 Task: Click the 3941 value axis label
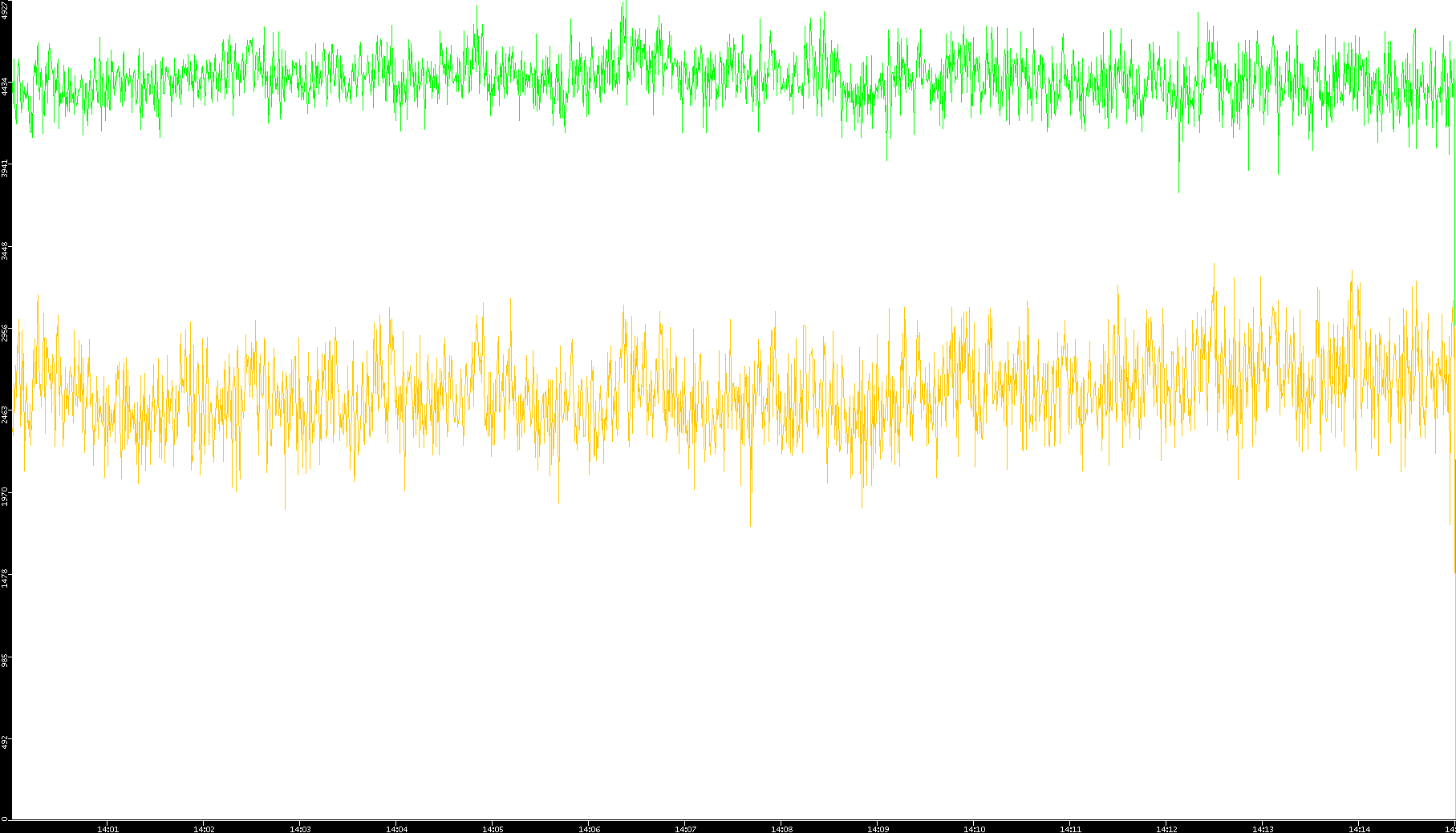(5, 168)
